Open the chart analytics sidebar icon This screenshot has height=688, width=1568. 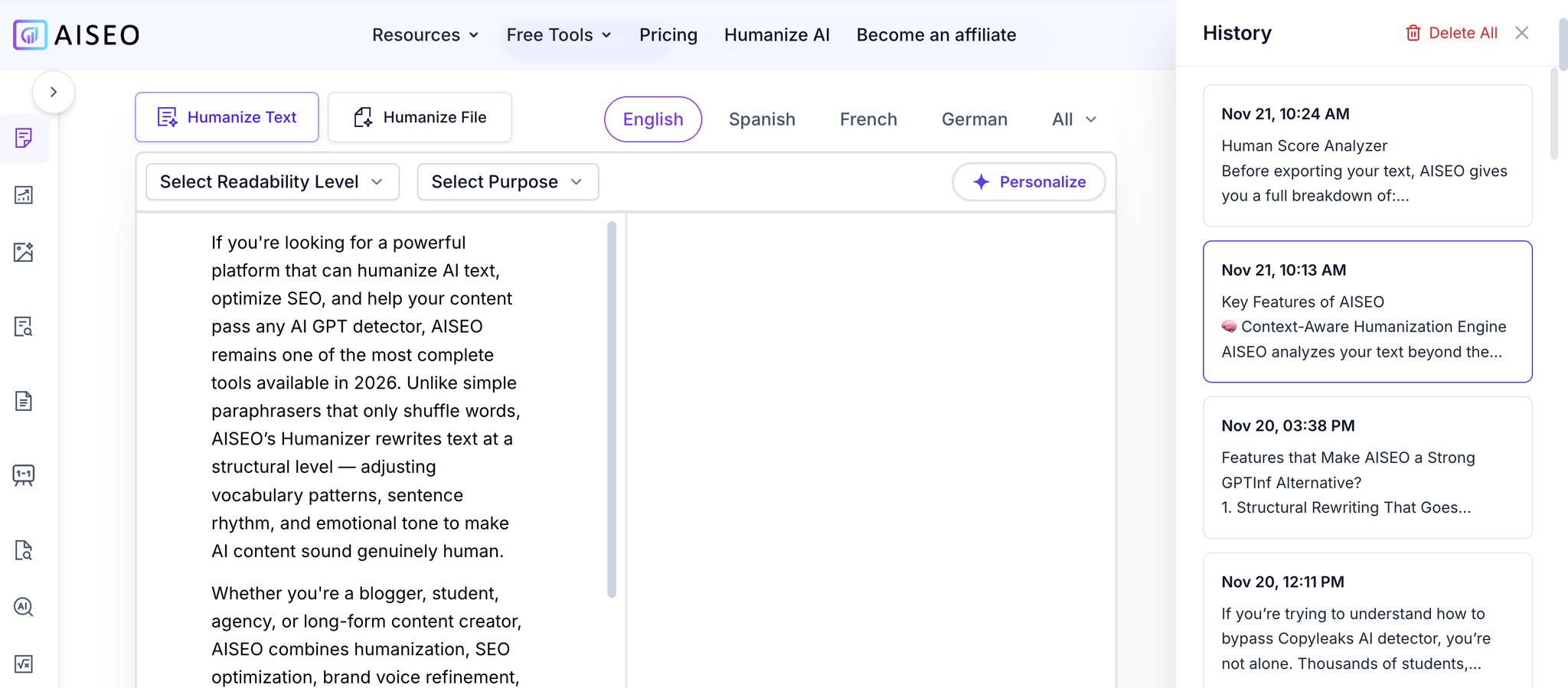click(x=24, y=195)
